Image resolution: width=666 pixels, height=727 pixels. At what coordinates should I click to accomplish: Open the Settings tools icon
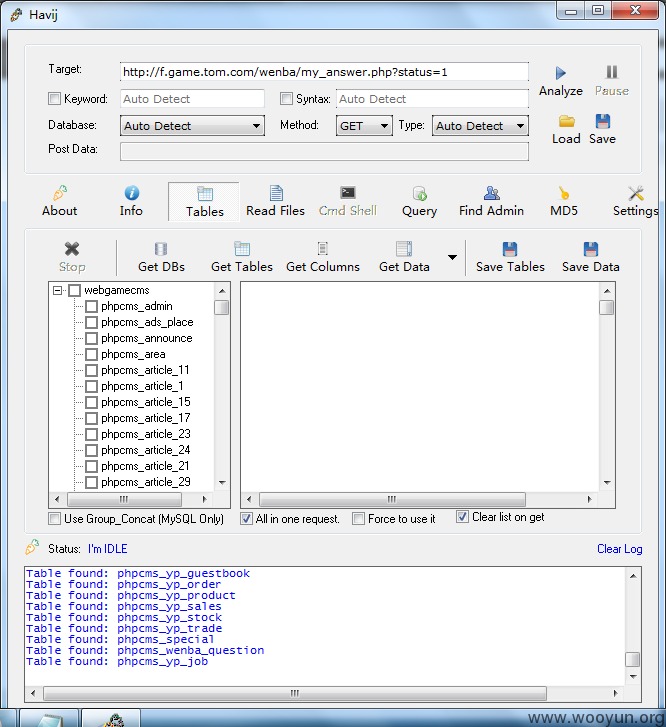[636, 193]
